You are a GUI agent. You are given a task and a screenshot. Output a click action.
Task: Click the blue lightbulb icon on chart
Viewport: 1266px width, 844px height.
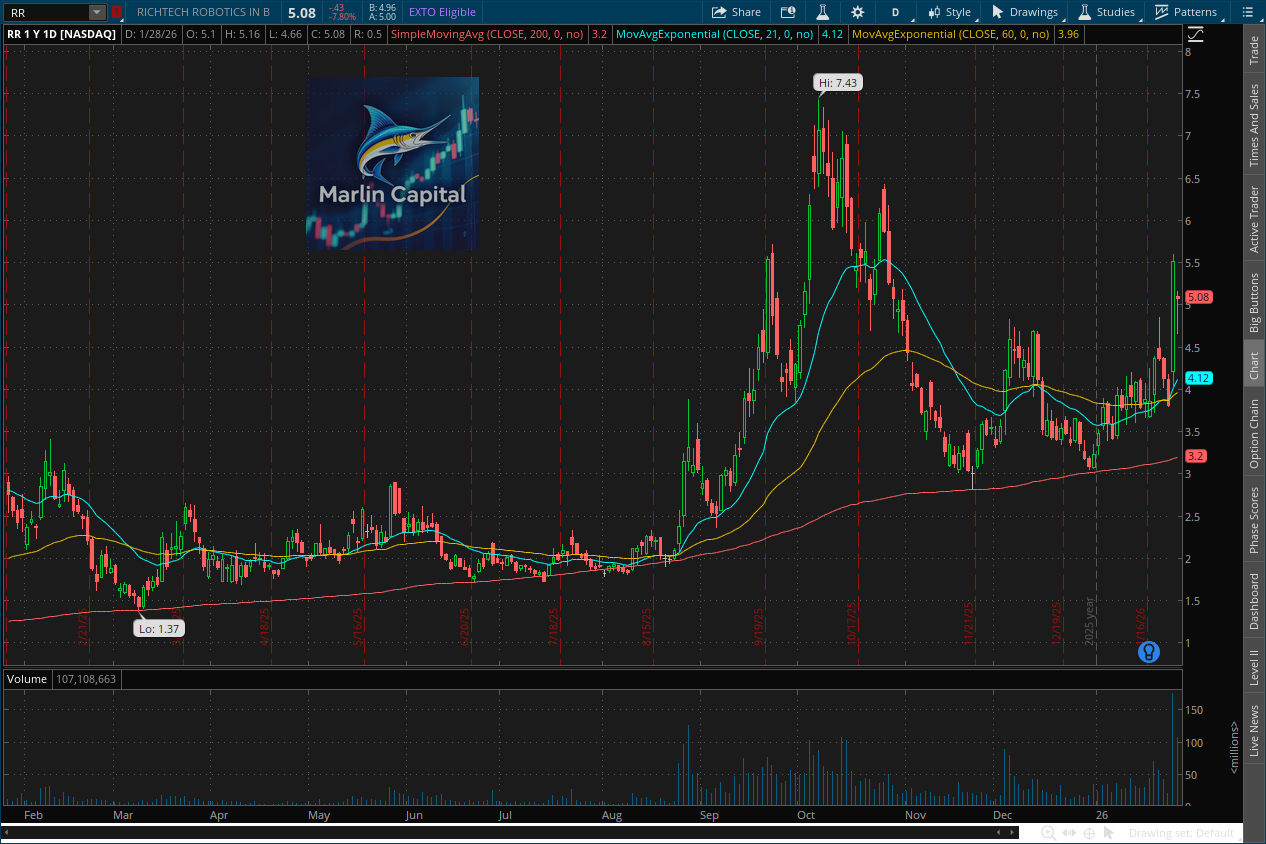(x=1149, y=652)
